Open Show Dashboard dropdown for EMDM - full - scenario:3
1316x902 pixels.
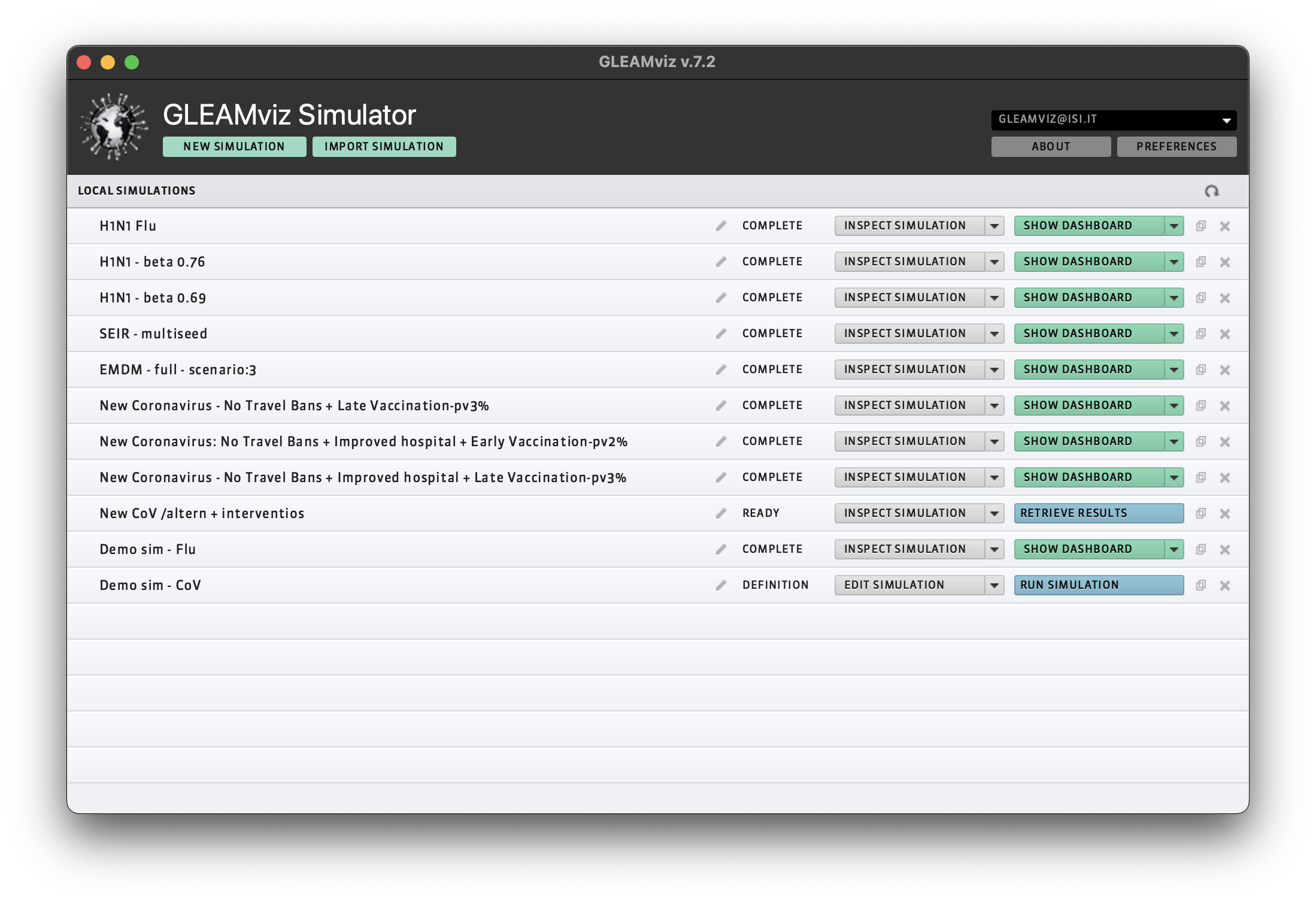(1174, 370)
